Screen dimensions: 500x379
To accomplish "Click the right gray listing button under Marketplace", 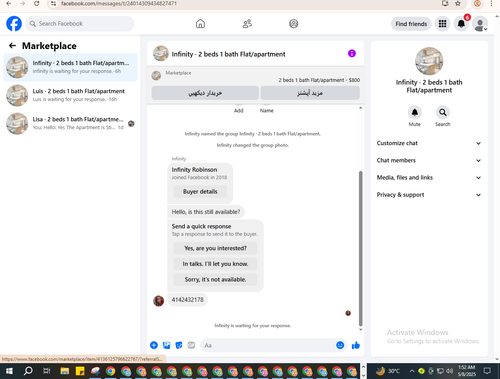I will (310, 93).
